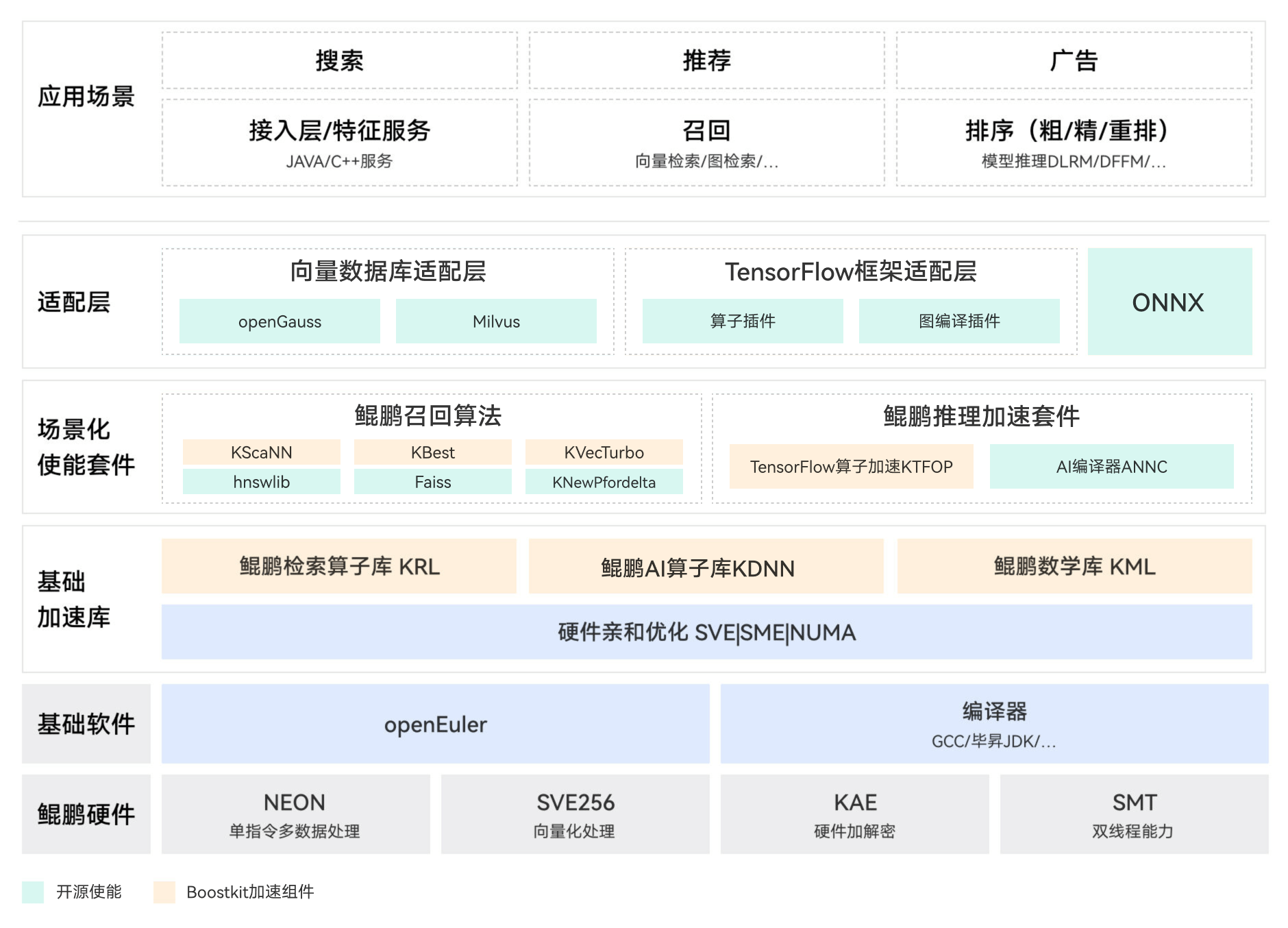Select 鲲鹏检索算子库 KRL block
This screenshot has height=928, width=1288.
[339, 566]
